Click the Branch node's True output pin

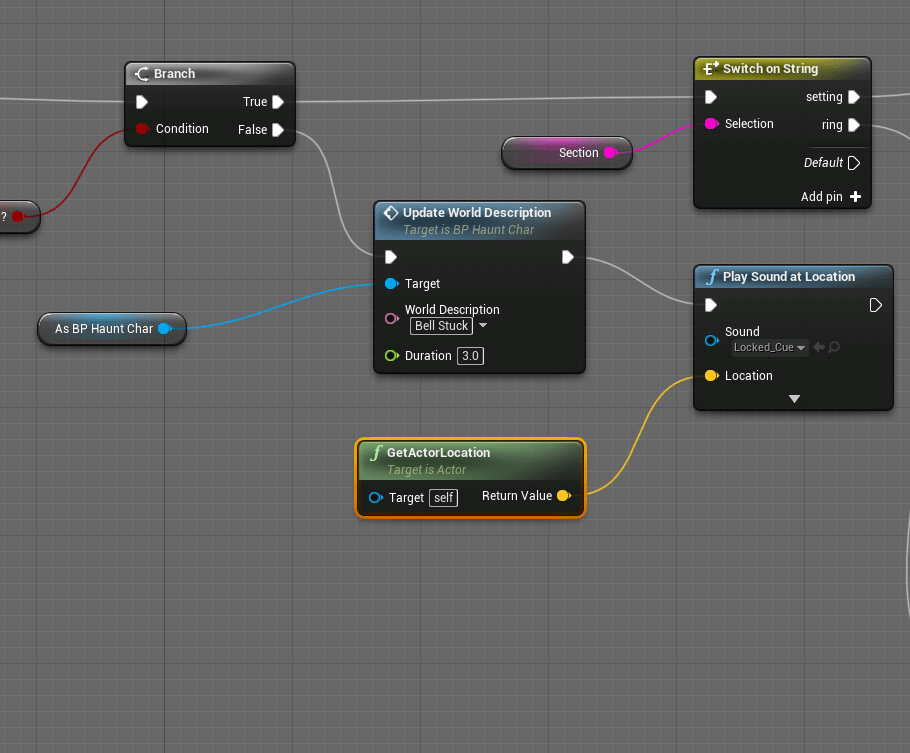click(x=278, y=102)
